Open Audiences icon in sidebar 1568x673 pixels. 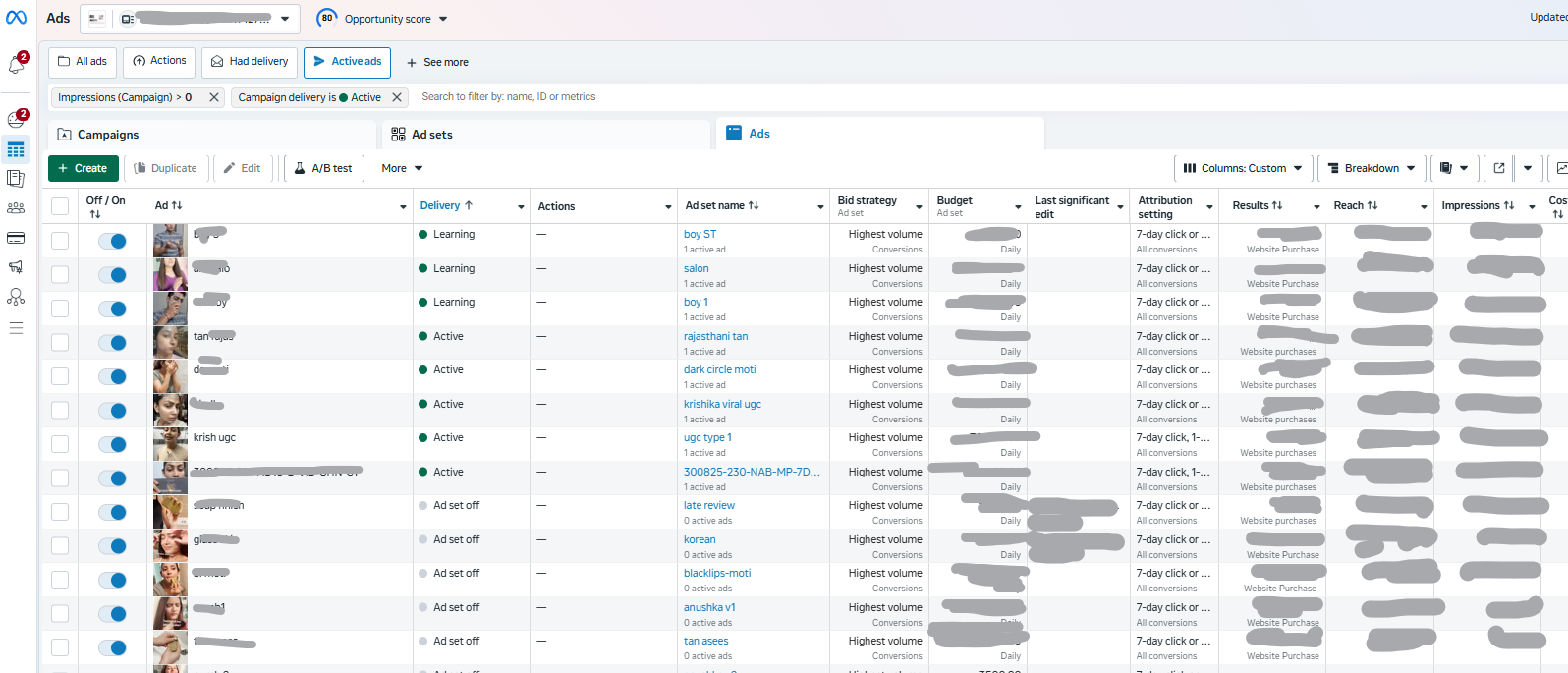tap(16, 208)
